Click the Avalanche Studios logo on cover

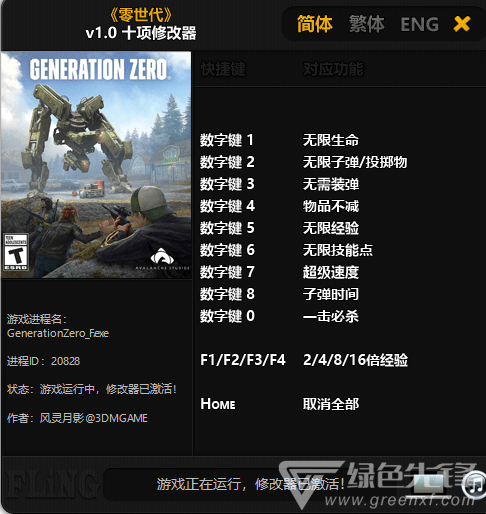point(162,259)
